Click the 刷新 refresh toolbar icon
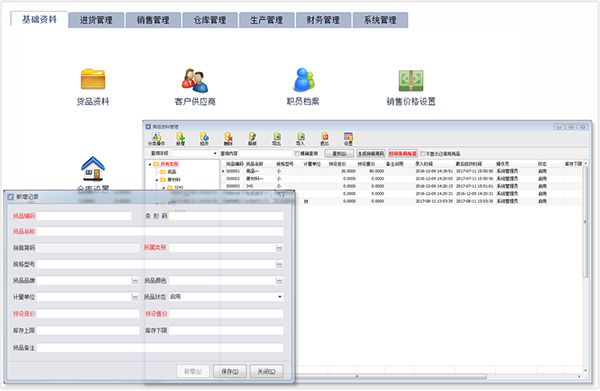 point(252,139)
